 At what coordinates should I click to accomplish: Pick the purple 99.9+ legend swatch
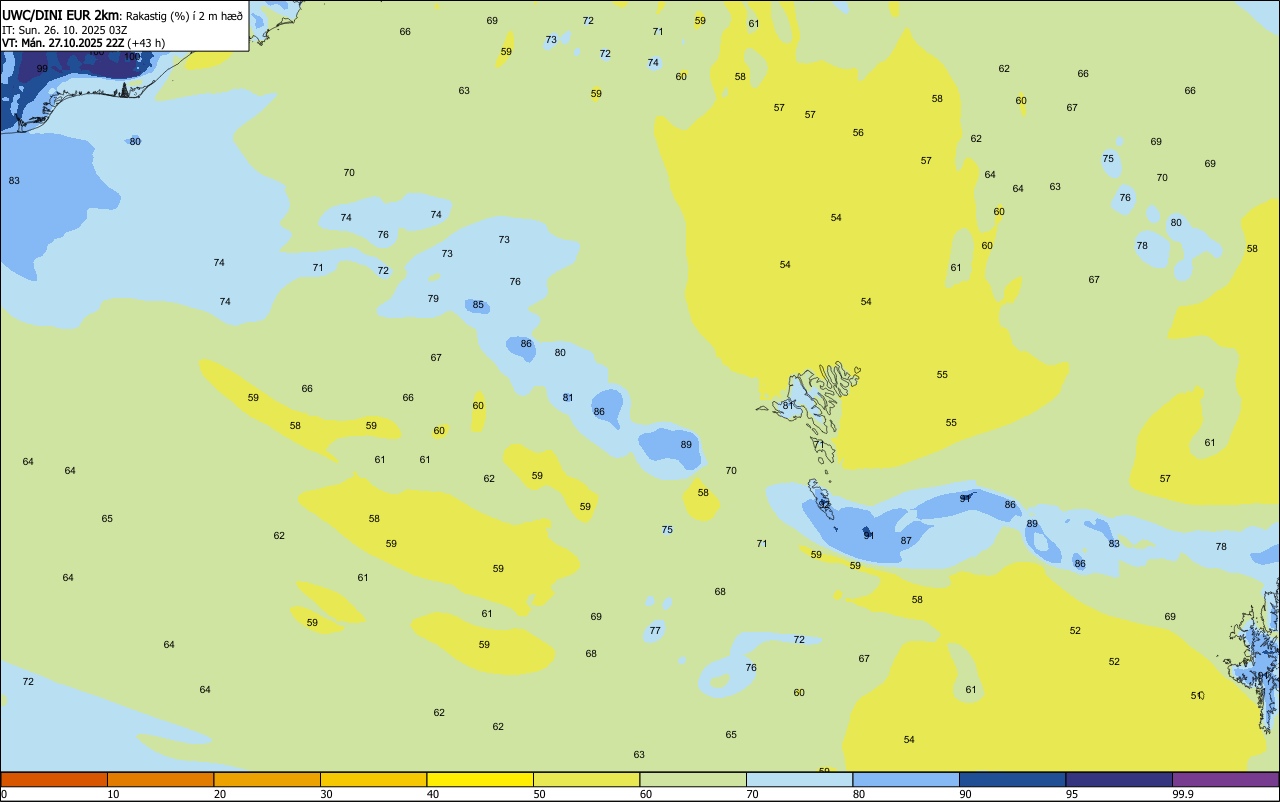(1225, 779)
